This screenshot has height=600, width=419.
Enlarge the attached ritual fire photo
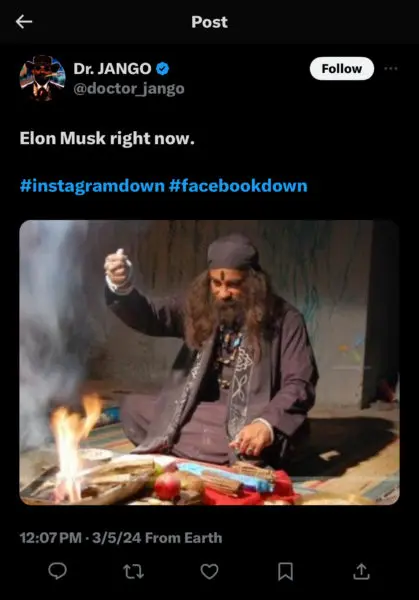209,362
